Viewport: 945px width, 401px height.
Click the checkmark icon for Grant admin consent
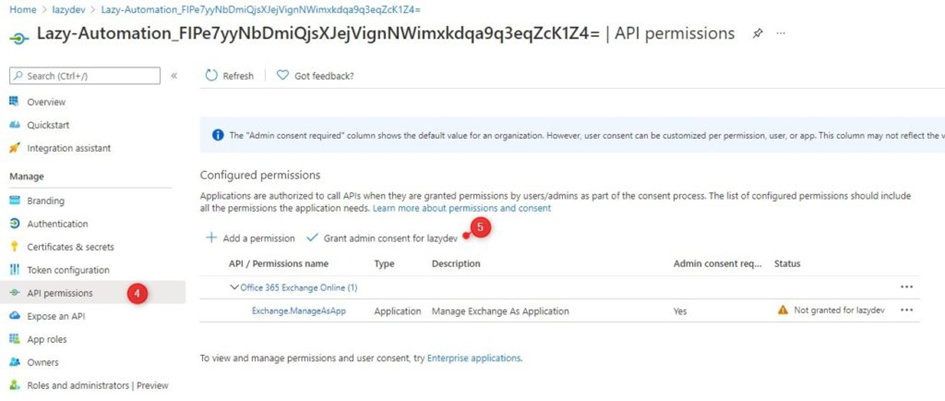312,238
